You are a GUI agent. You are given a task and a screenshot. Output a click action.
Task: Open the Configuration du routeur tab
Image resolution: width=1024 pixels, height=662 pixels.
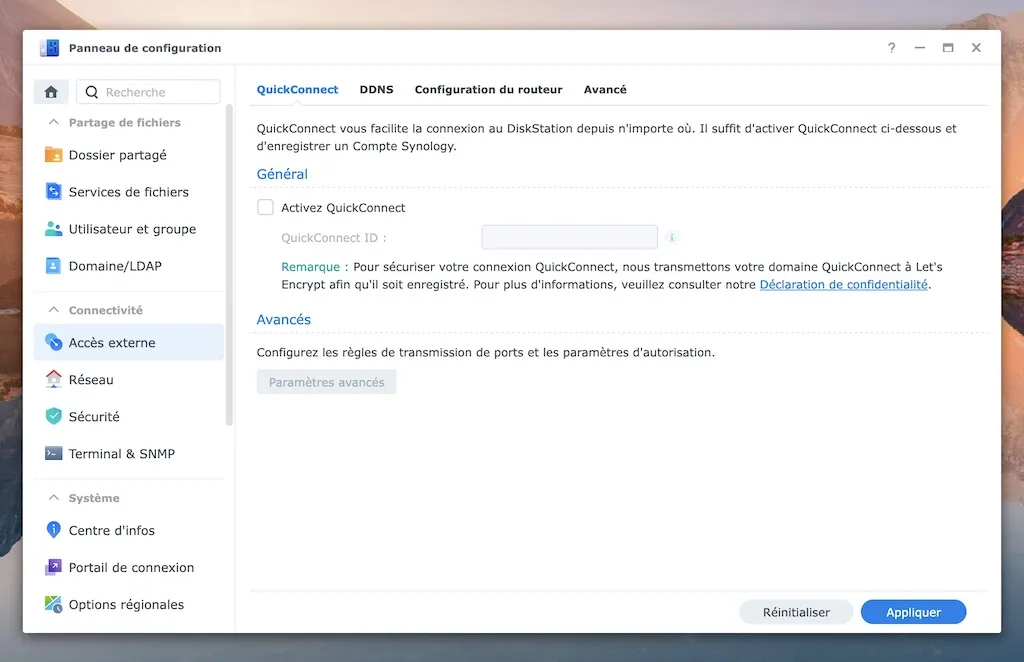(x=488, y=90)
